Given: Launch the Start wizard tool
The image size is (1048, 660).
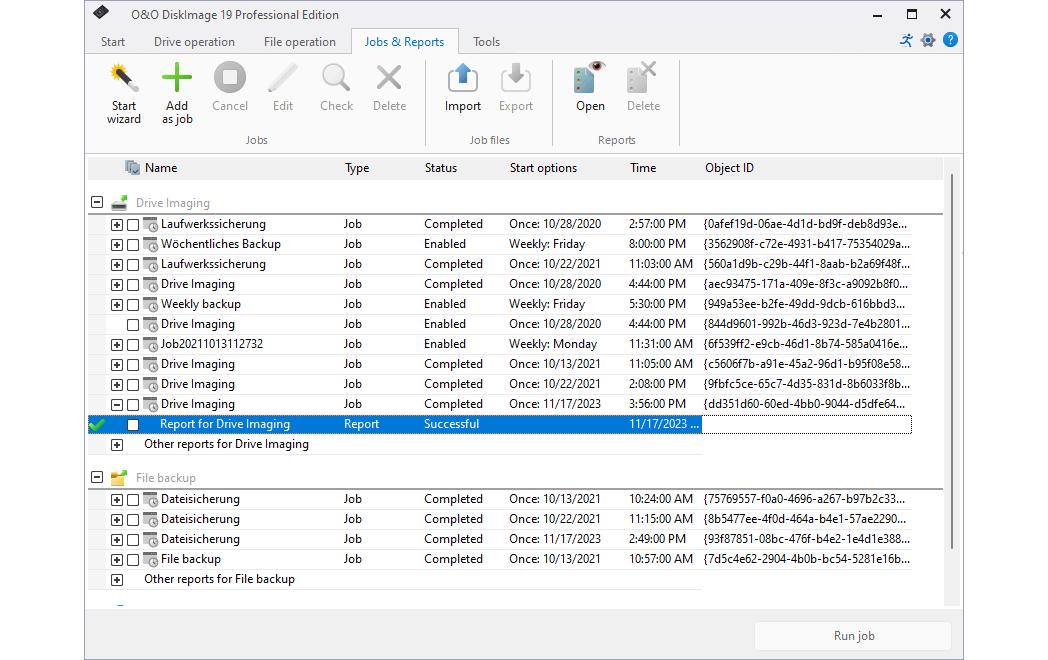Looking at the screenshot, I should click(x=124, y=94).
